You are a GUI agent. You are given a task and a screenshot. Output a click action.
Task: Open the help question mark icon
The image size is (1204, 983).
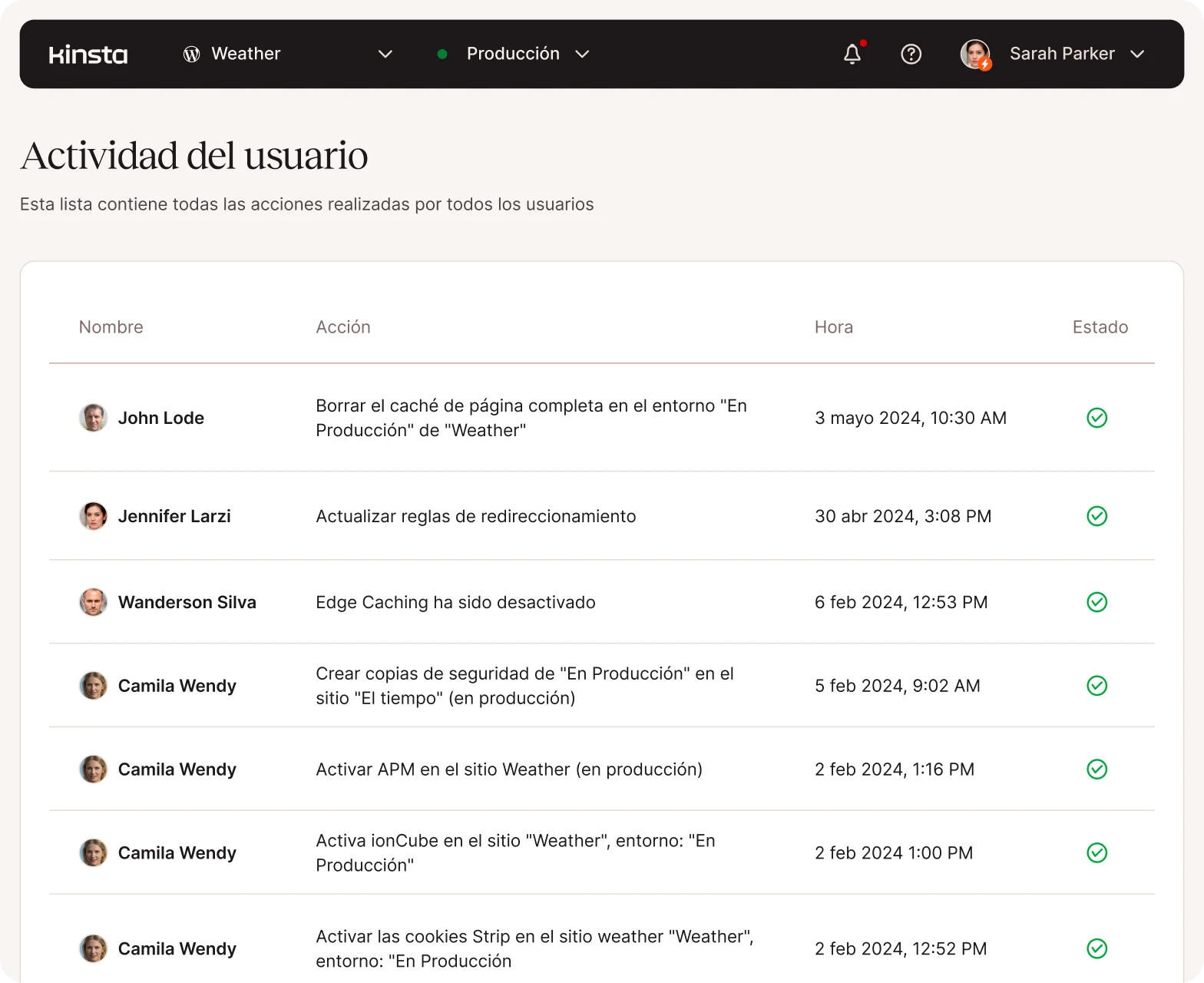click(911, 54)
